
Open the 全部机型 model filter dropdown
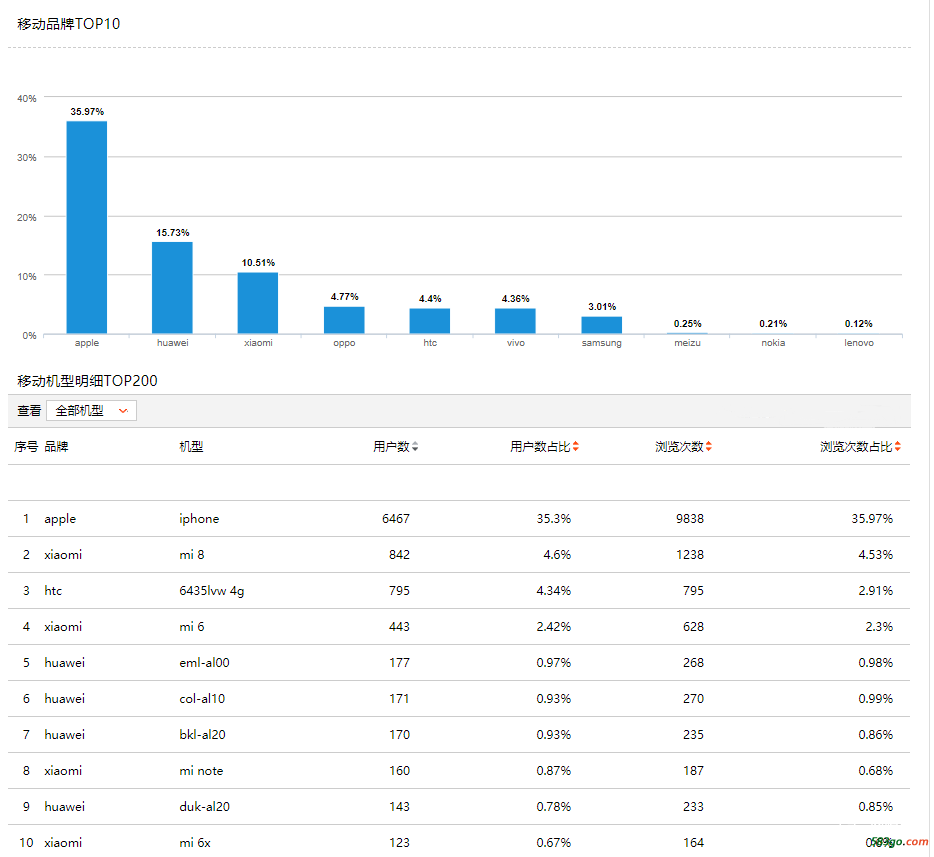pyautogui.click(x=91, y=410)
